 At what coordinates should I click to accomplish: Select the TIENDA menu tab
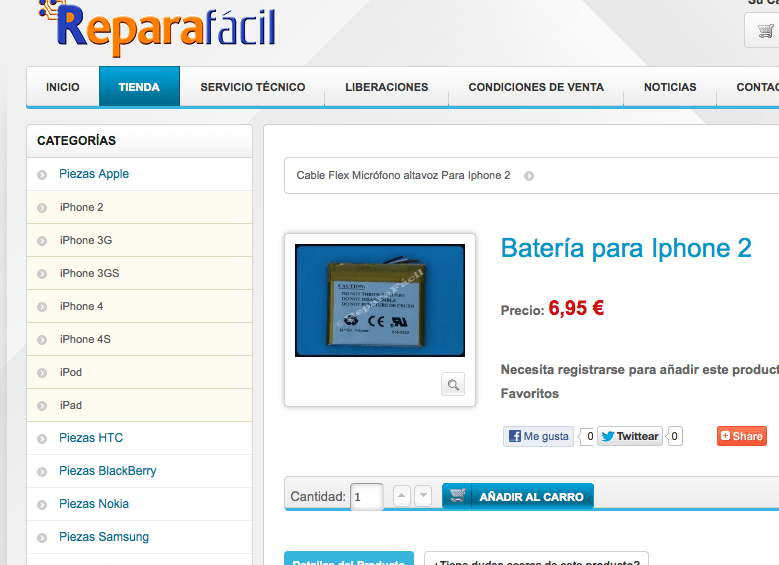(139, 86)
